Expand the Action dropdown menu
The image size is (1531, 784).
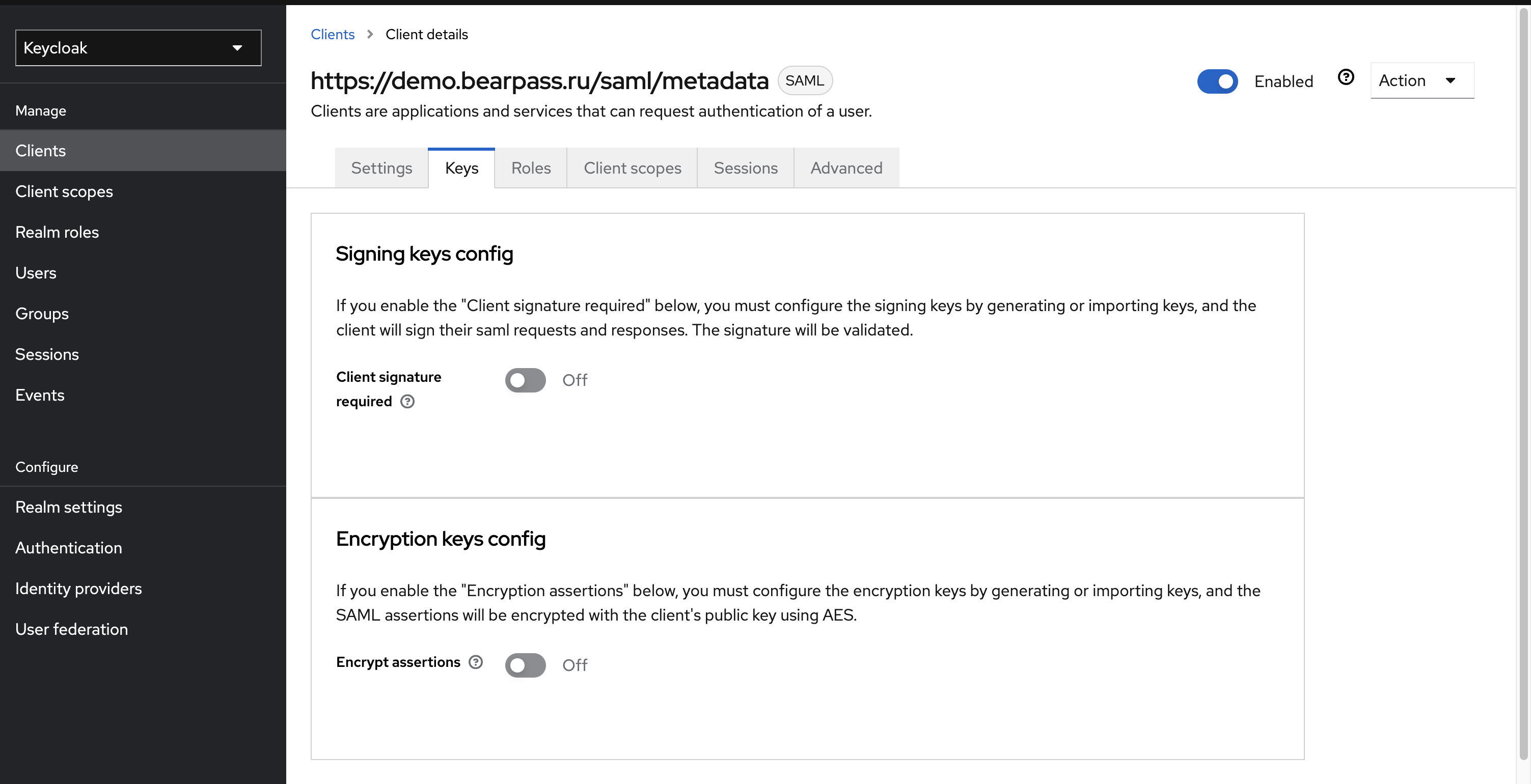(x=1421, y=81)
